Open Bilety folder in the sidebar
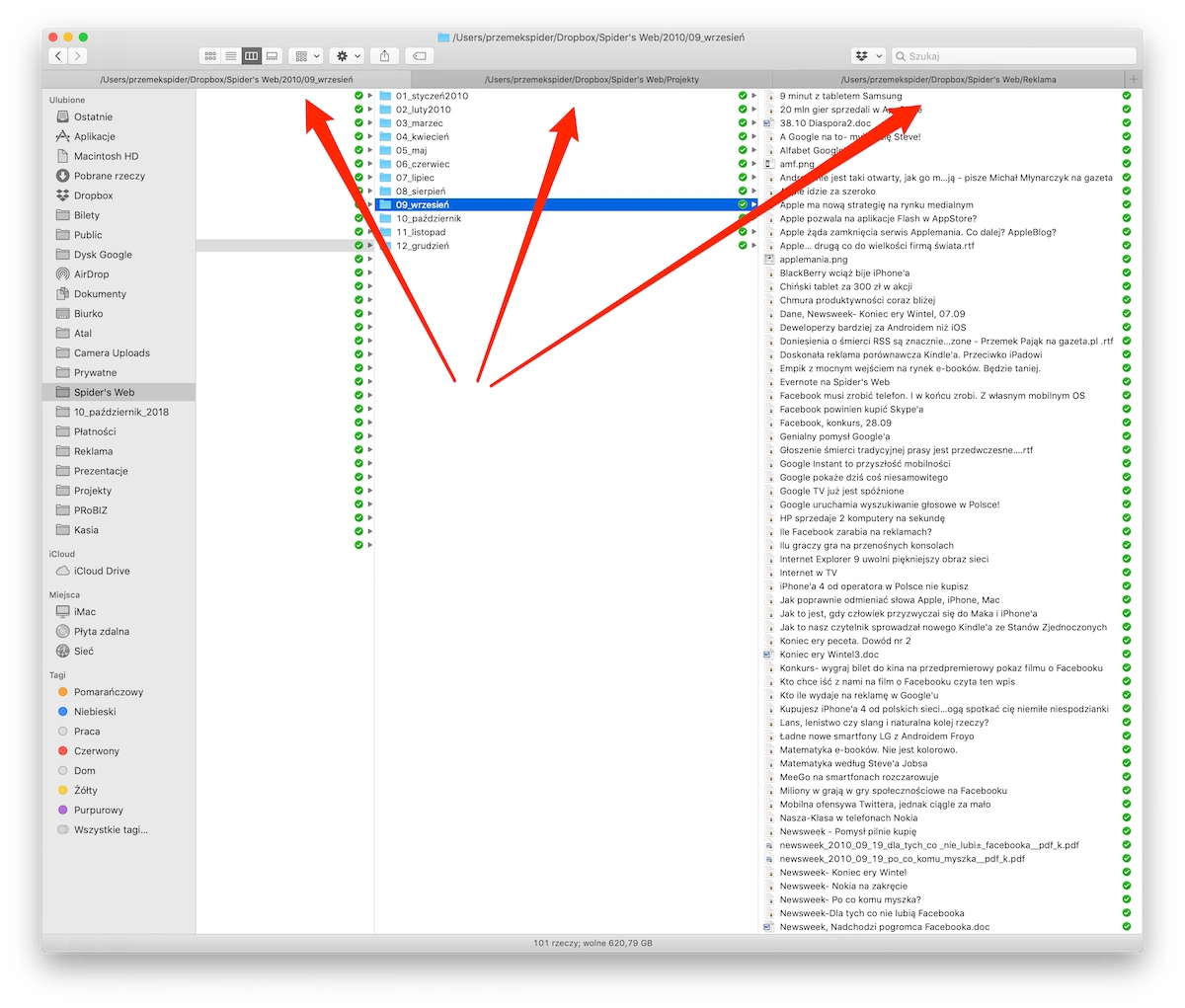This screenshot has width=1185, height=1008. point(86,215)
